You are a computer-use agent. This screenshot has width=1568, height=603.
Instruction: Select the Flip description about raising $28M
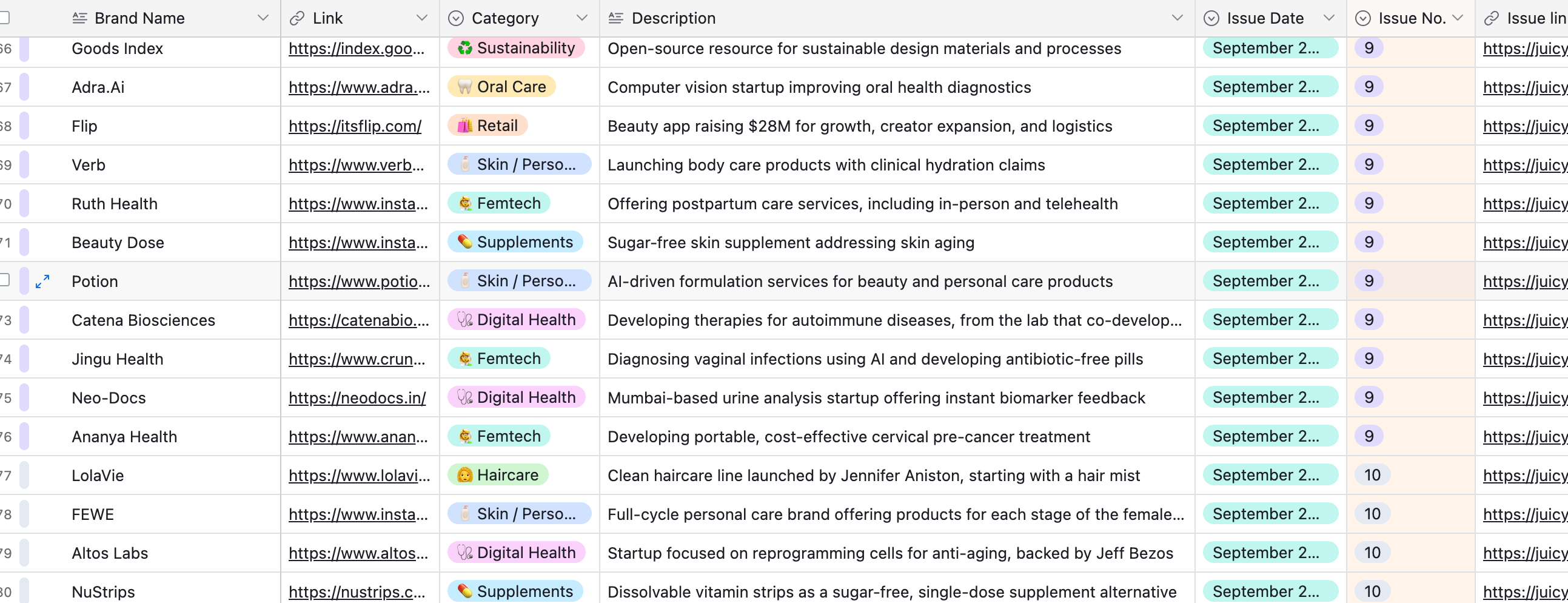tap(897, 127)
